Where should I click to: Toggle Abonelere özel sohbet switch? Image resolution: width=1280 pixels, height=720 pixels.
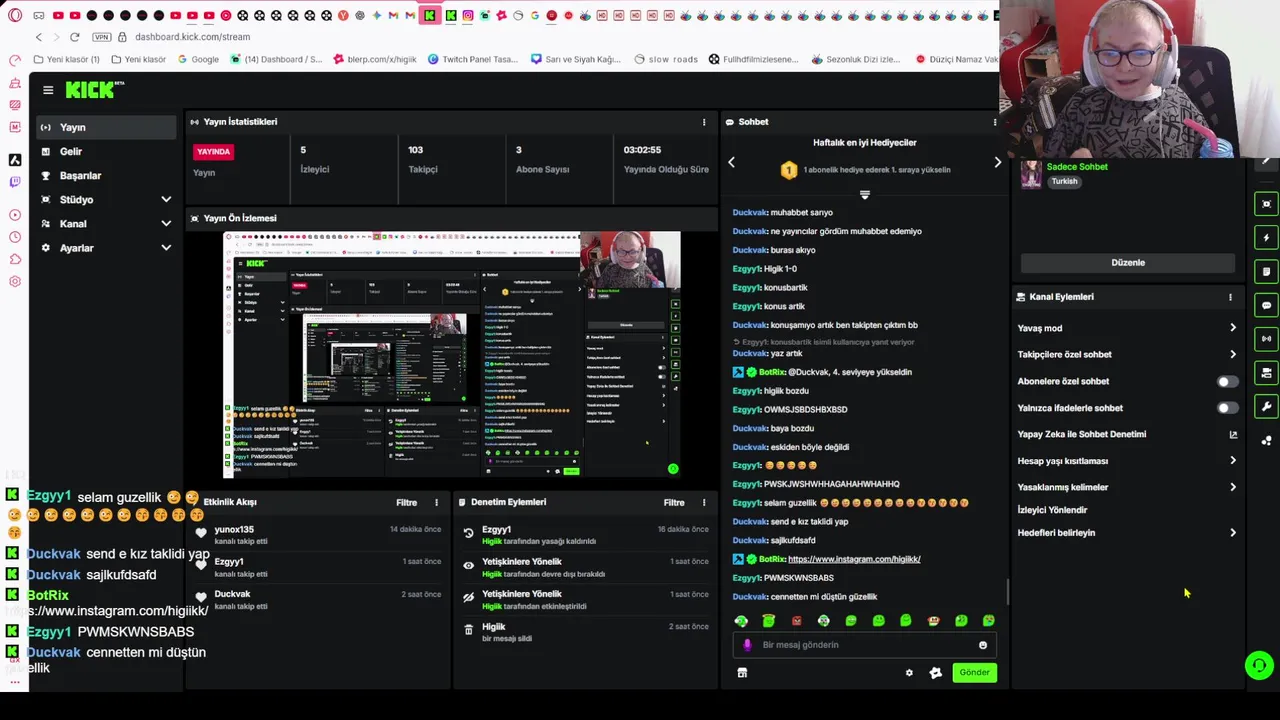coord(1227,381)
